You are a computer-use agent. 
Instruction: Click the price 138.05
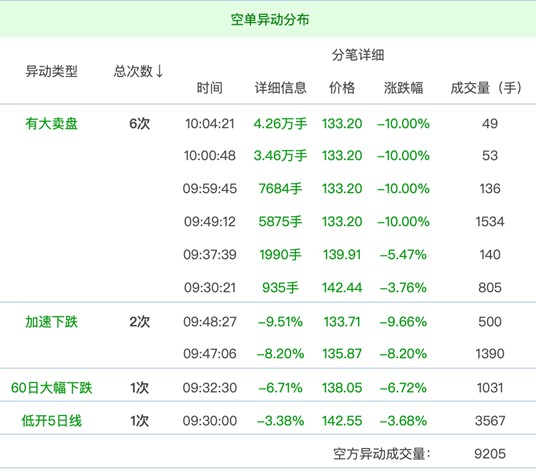[342, 388]
